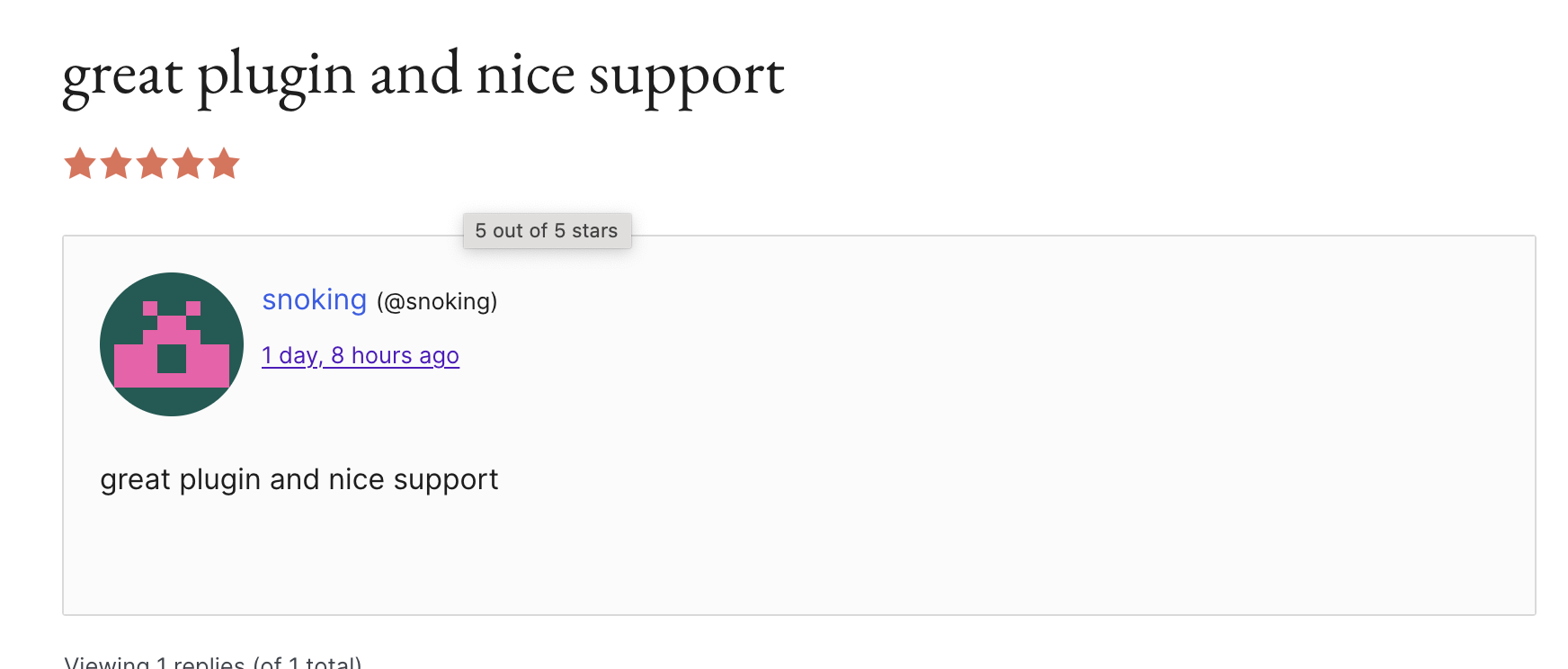Screen dimensions: 1568x669
Task: Click the word 'and' in the page heading
Action: coord(415,76)
